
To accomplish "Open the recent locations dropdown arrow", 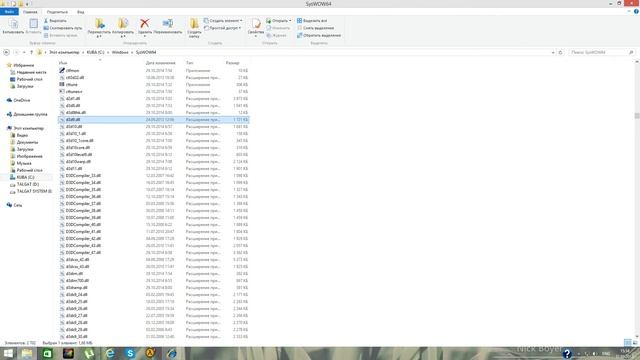I will 24,52.
